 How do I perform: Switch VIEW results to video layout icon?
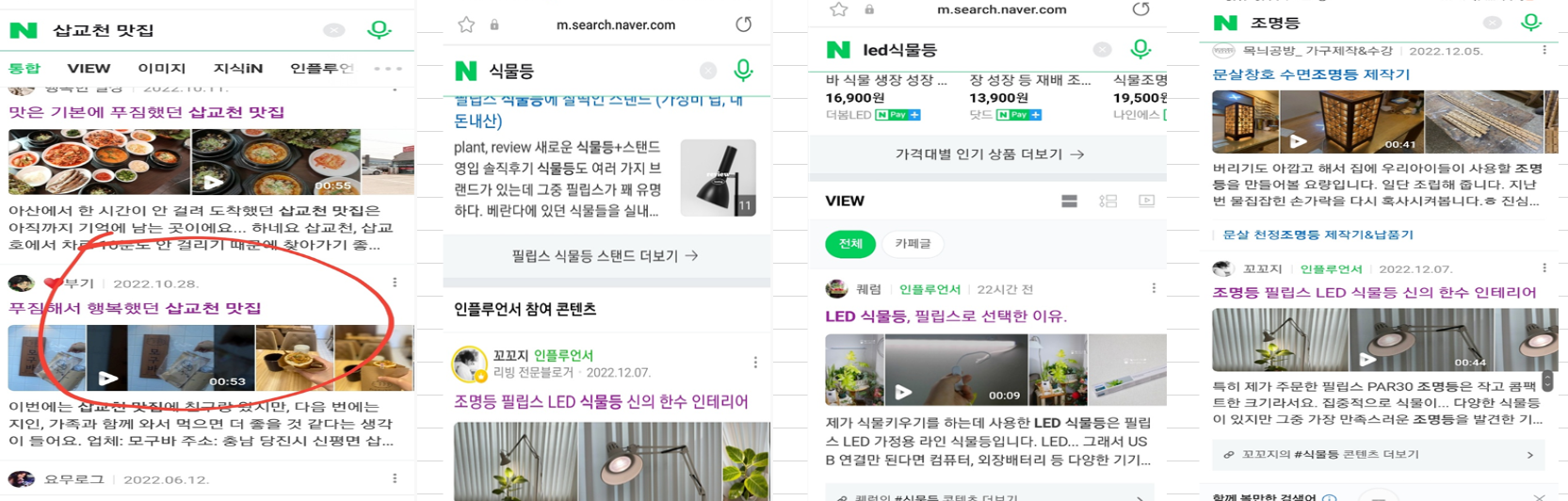click(x=1146, y=201)
